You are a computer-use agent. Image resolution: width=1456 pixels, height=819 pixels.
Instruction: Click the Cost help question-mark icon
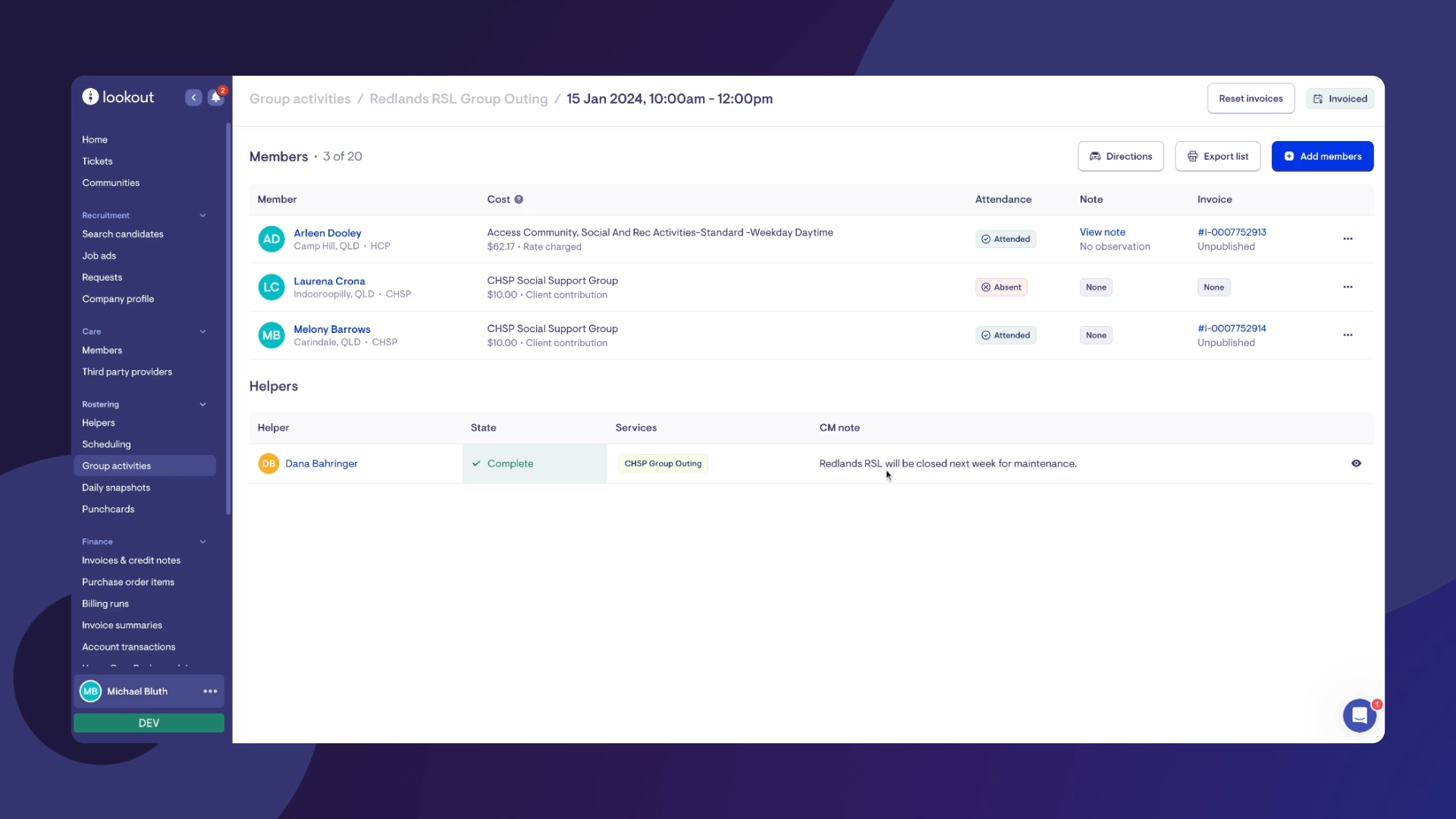coord(519,199)
